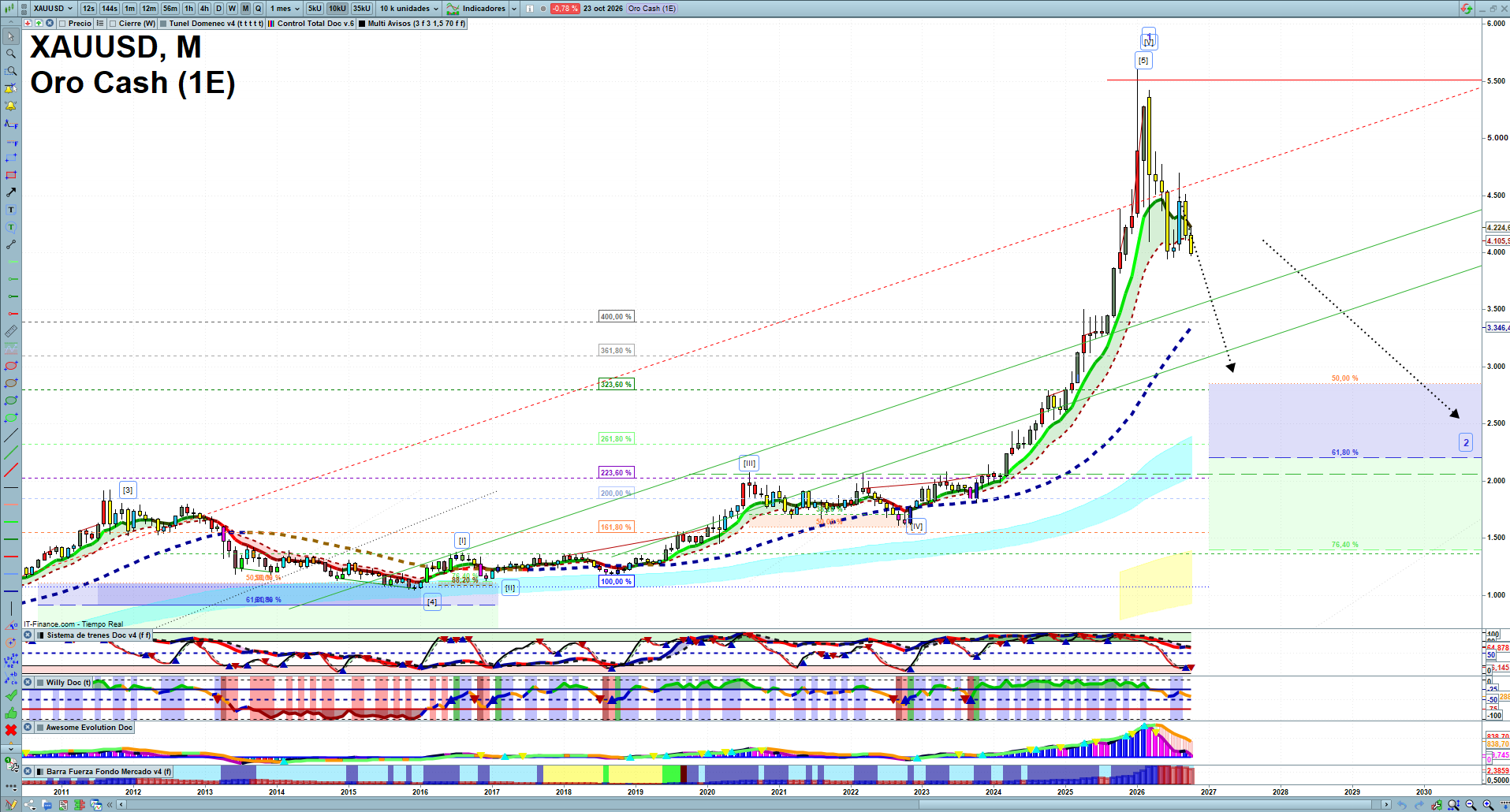
Task: Click the 5kU history units button
Action: pyautogui.click(x=315, y=9)
